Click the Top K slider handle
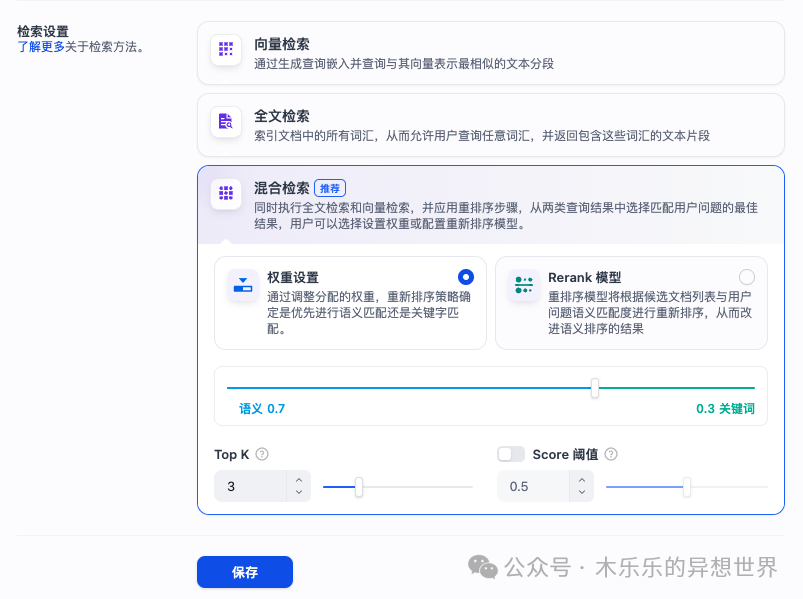Viewport: 803px width, 599px height. click(359, 487)
